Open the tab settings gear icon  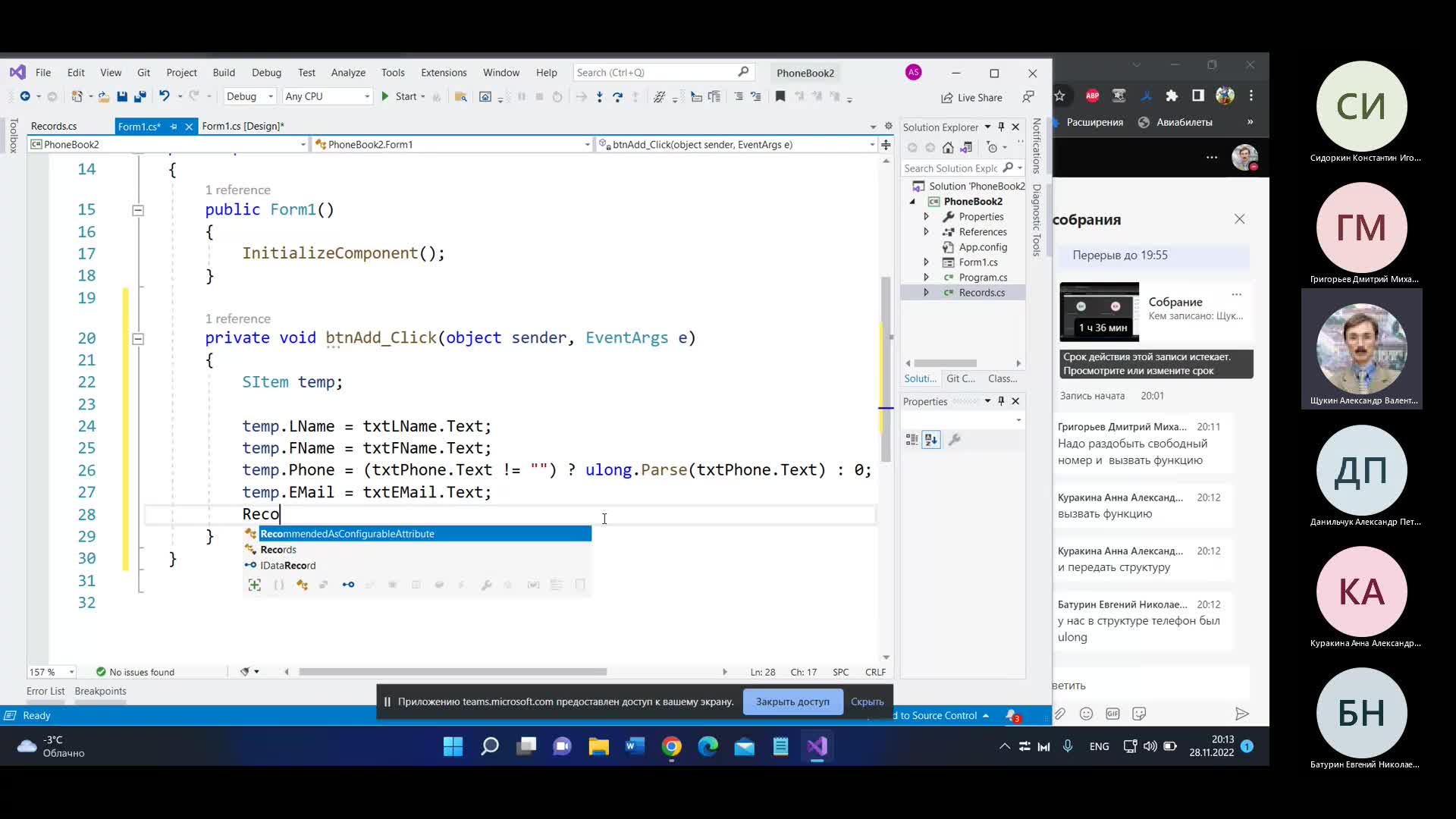tap(888, 127)
